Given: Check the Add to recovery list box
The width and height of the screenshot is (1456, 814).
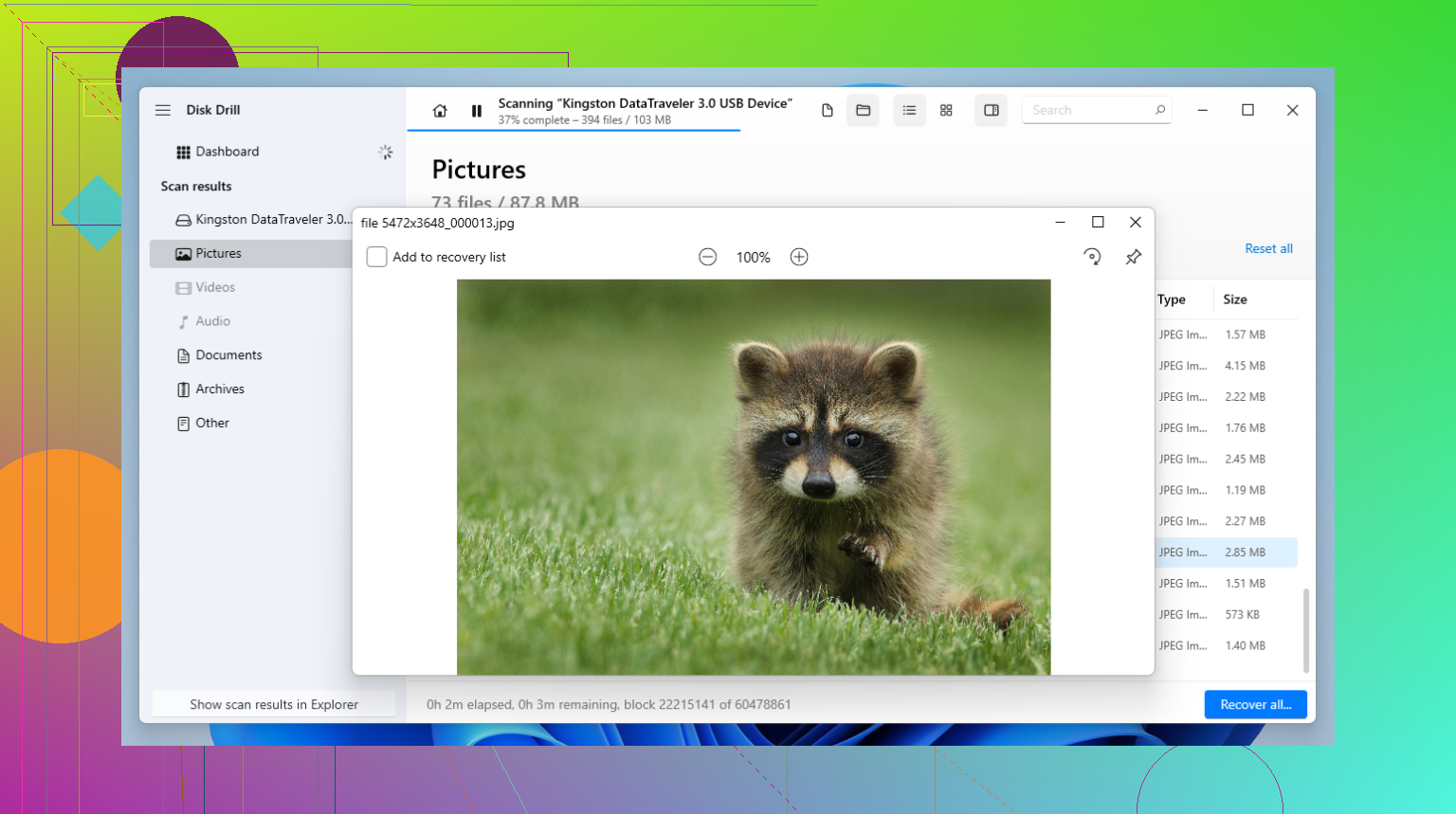Looking at the screenshot, I should pyautogui.click(x=376, y=257).
